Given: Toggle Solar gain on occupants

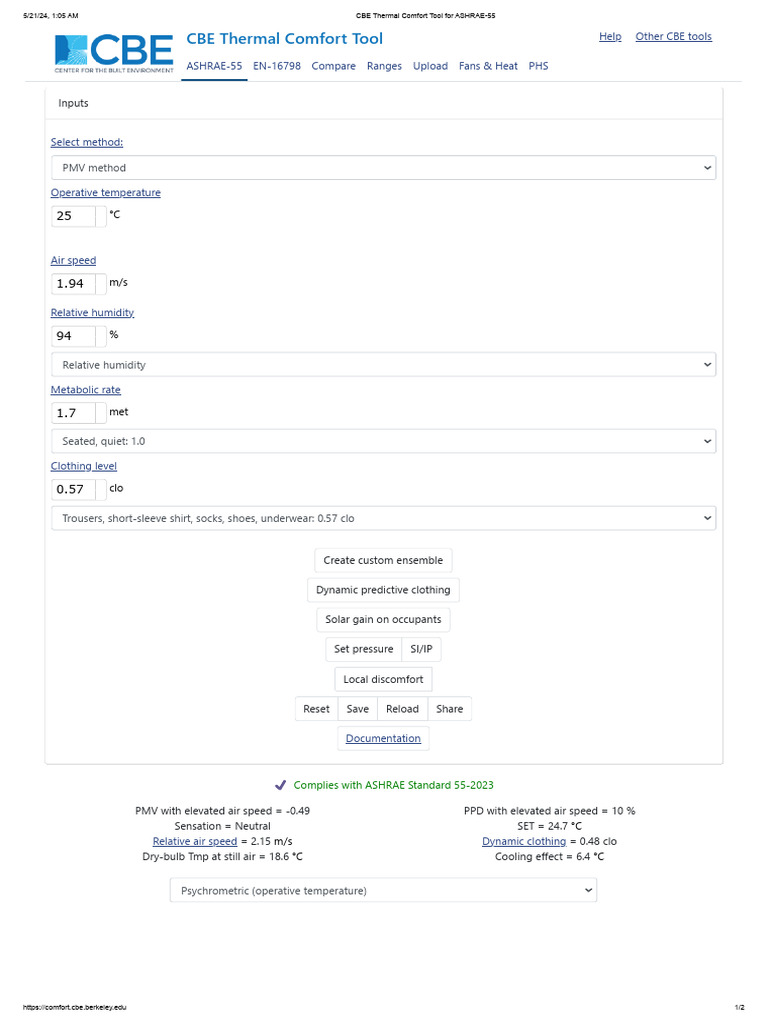Looking at the screenshot, I should (x=383, y=620).
